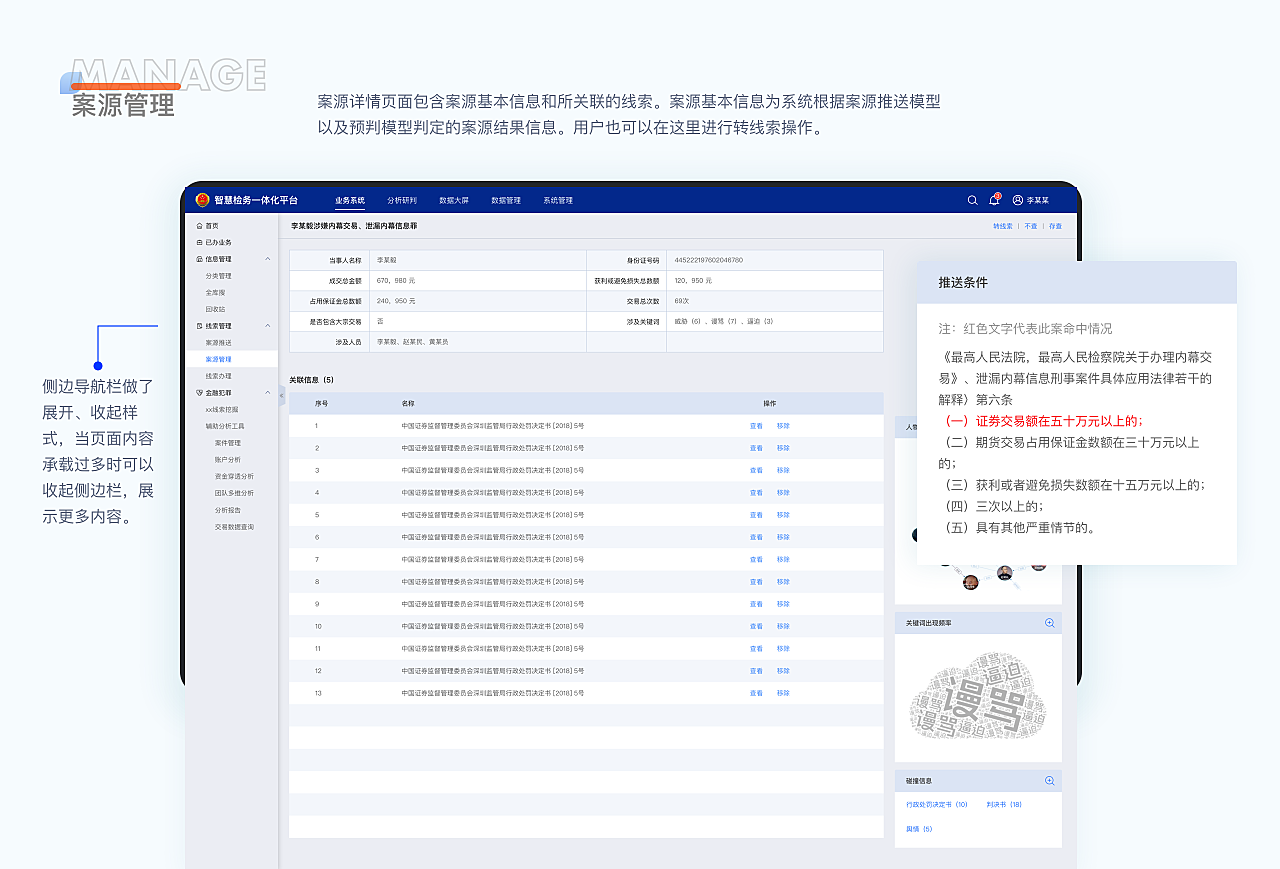The image size is (1280, 869).
Task: Click 查看 in row 1
Action: [x=756, y=425]
